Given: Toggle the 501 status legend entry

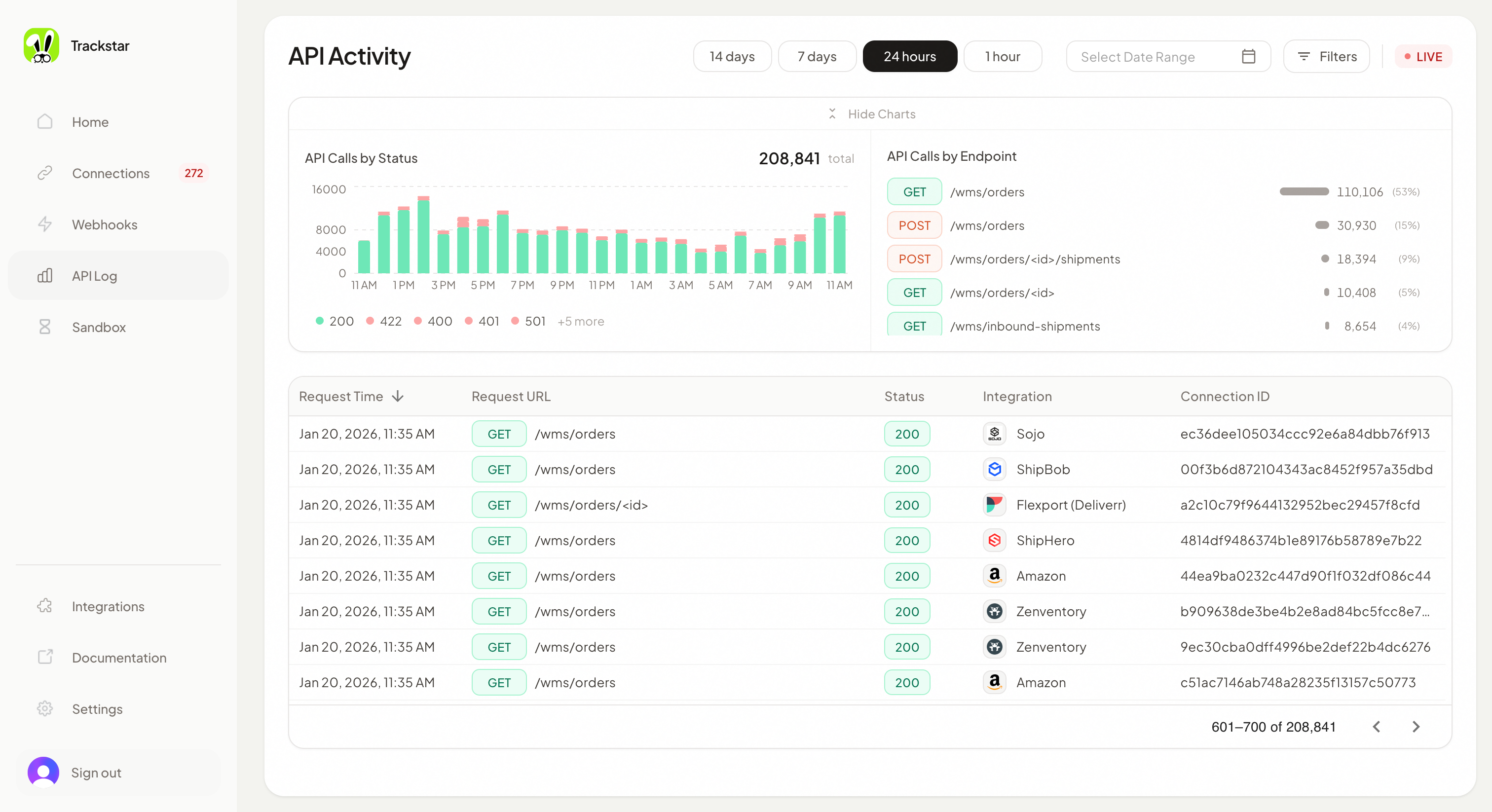Looking at the screenshot, I should pyautogui.click(x=527, y=321).
